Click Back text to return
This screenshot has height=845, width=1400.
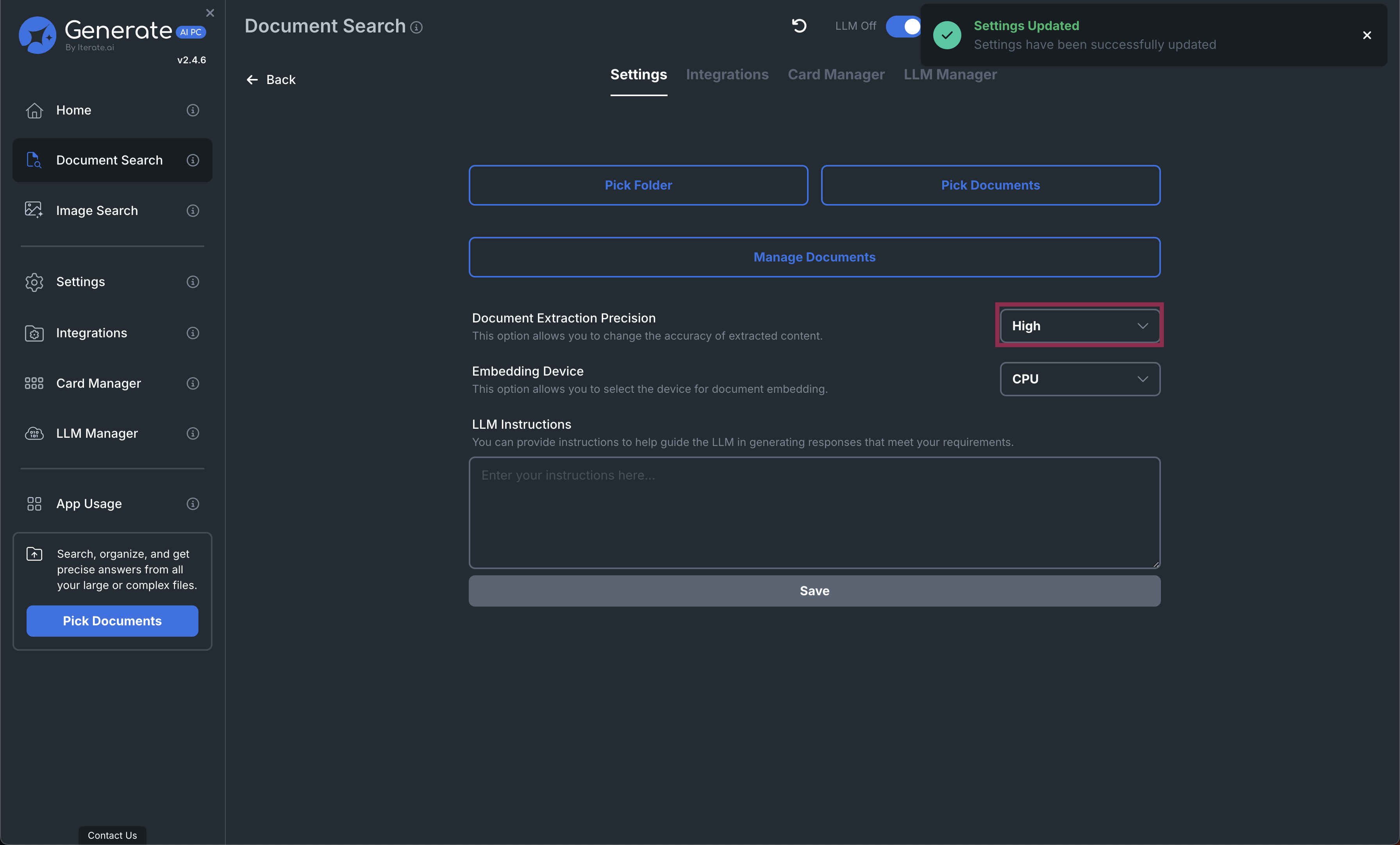(x=281, y=80)
